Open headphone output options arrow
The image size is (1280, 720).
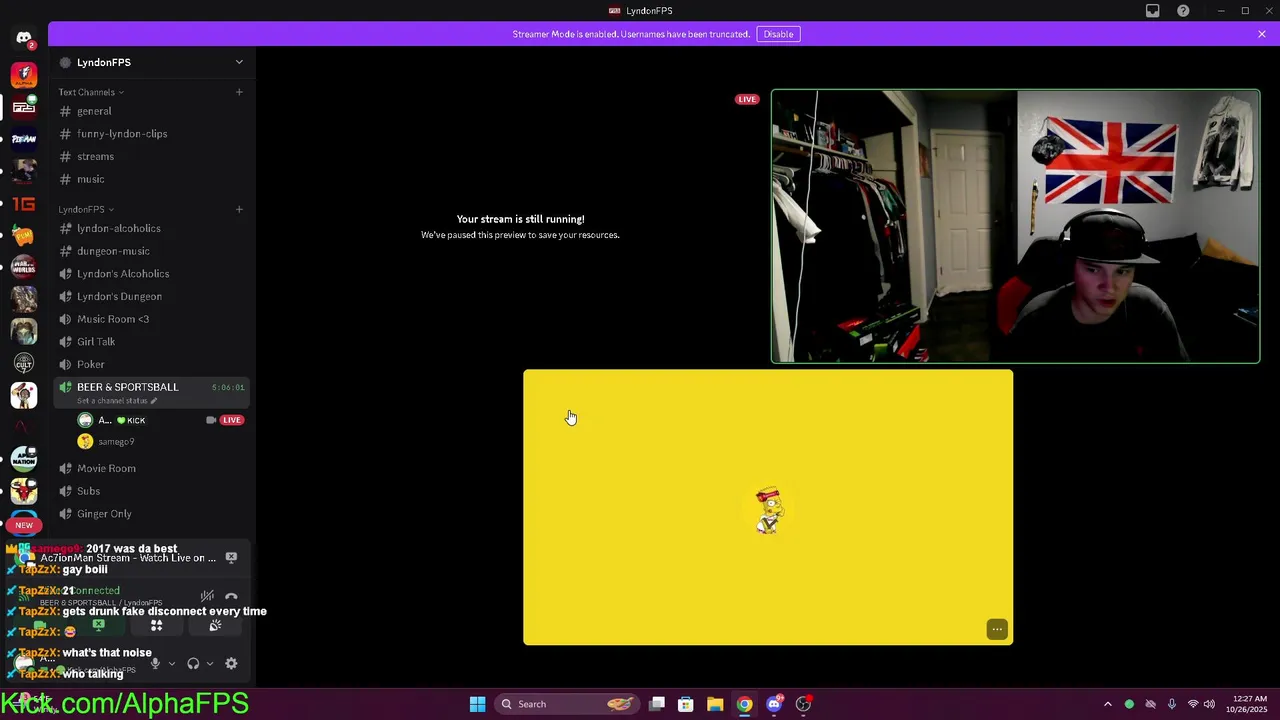click(x=209, y=664)
